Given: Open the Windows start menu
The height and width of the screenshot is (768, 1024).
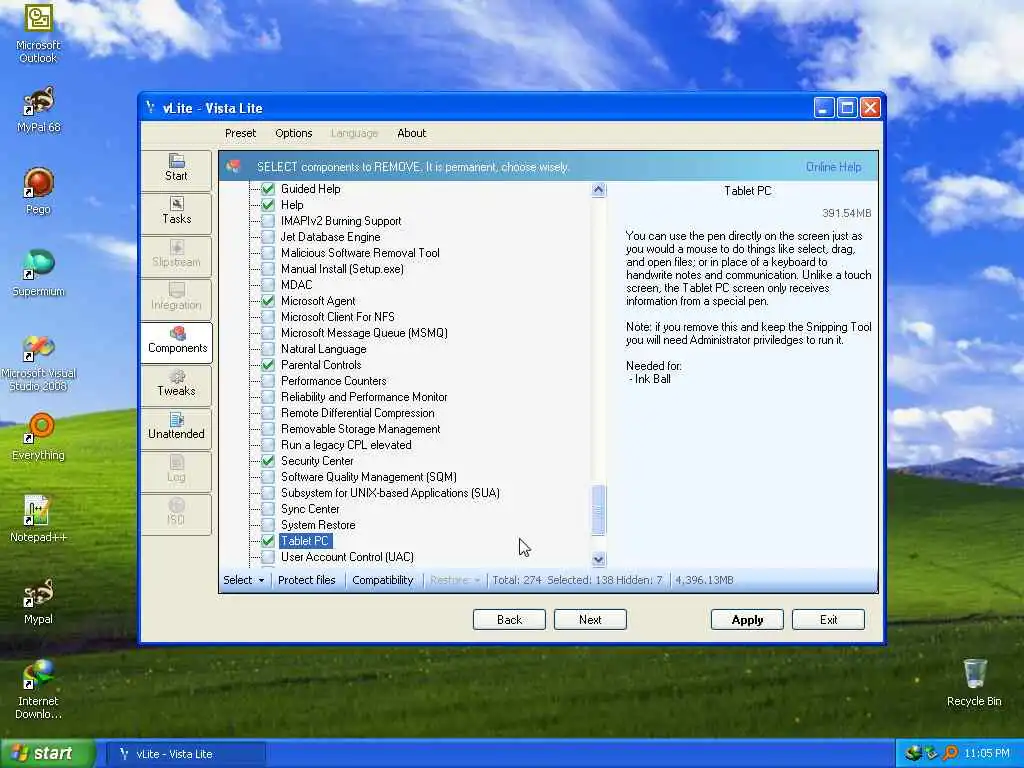Looking at the screenshot, I should 48,753.
